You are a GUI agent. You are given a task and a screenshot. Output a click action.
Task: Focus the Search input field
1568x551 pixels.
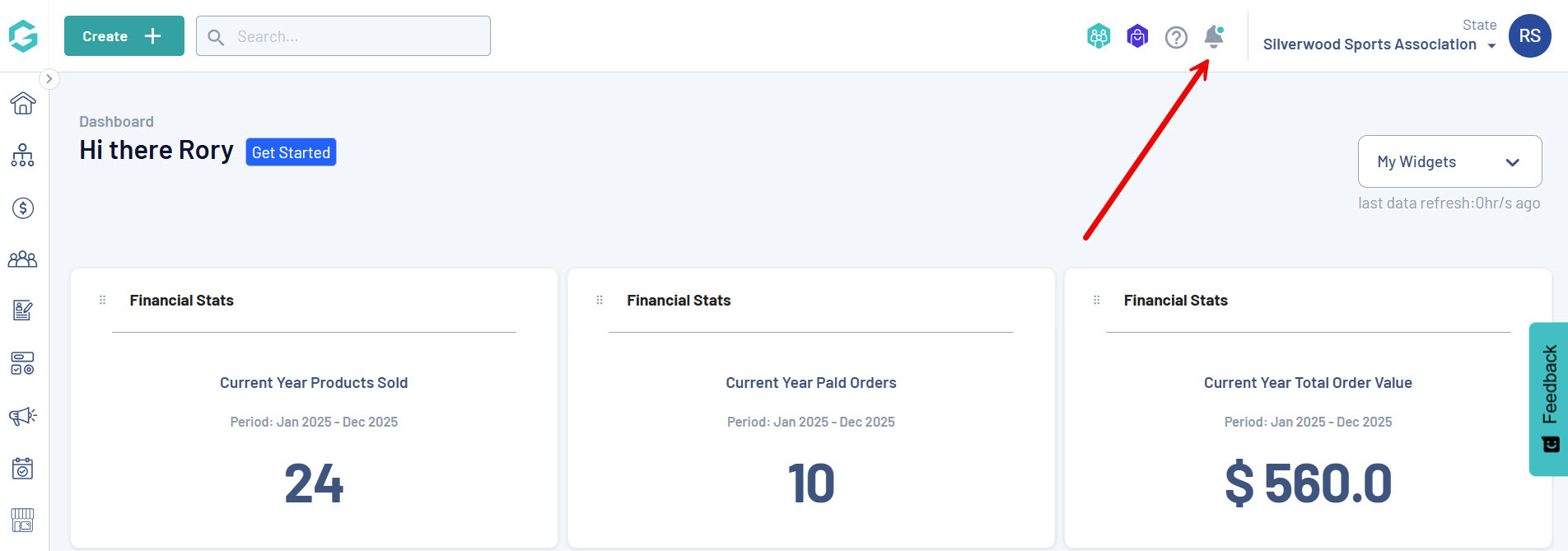pos(343,36)
